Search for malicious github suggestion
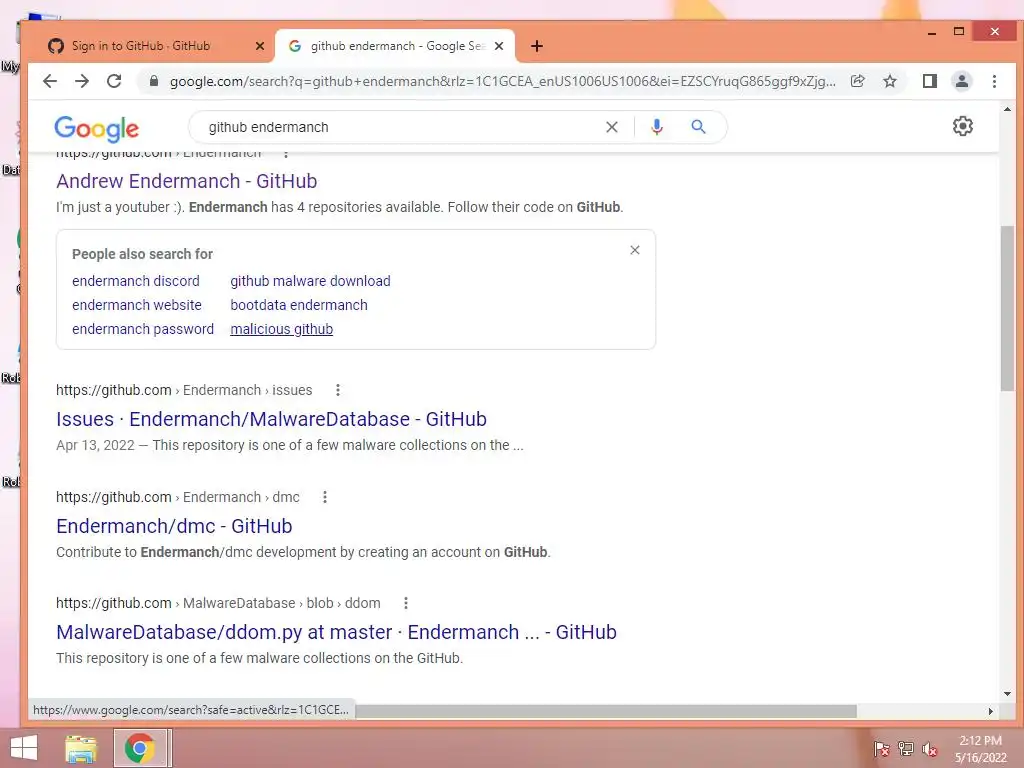This screenshot has width=1024, height=768. 281,329
